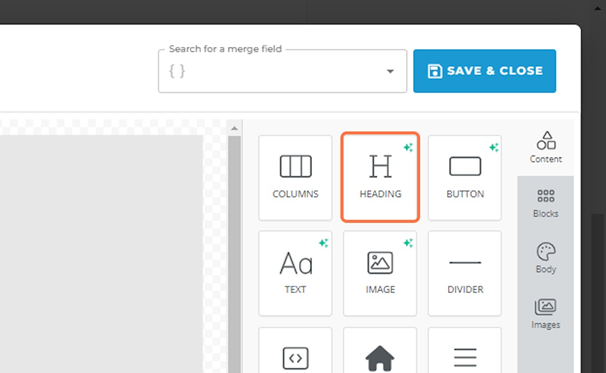Click the email canvas gray area
This screenshot has height=373, width=606.
[101, 254]
